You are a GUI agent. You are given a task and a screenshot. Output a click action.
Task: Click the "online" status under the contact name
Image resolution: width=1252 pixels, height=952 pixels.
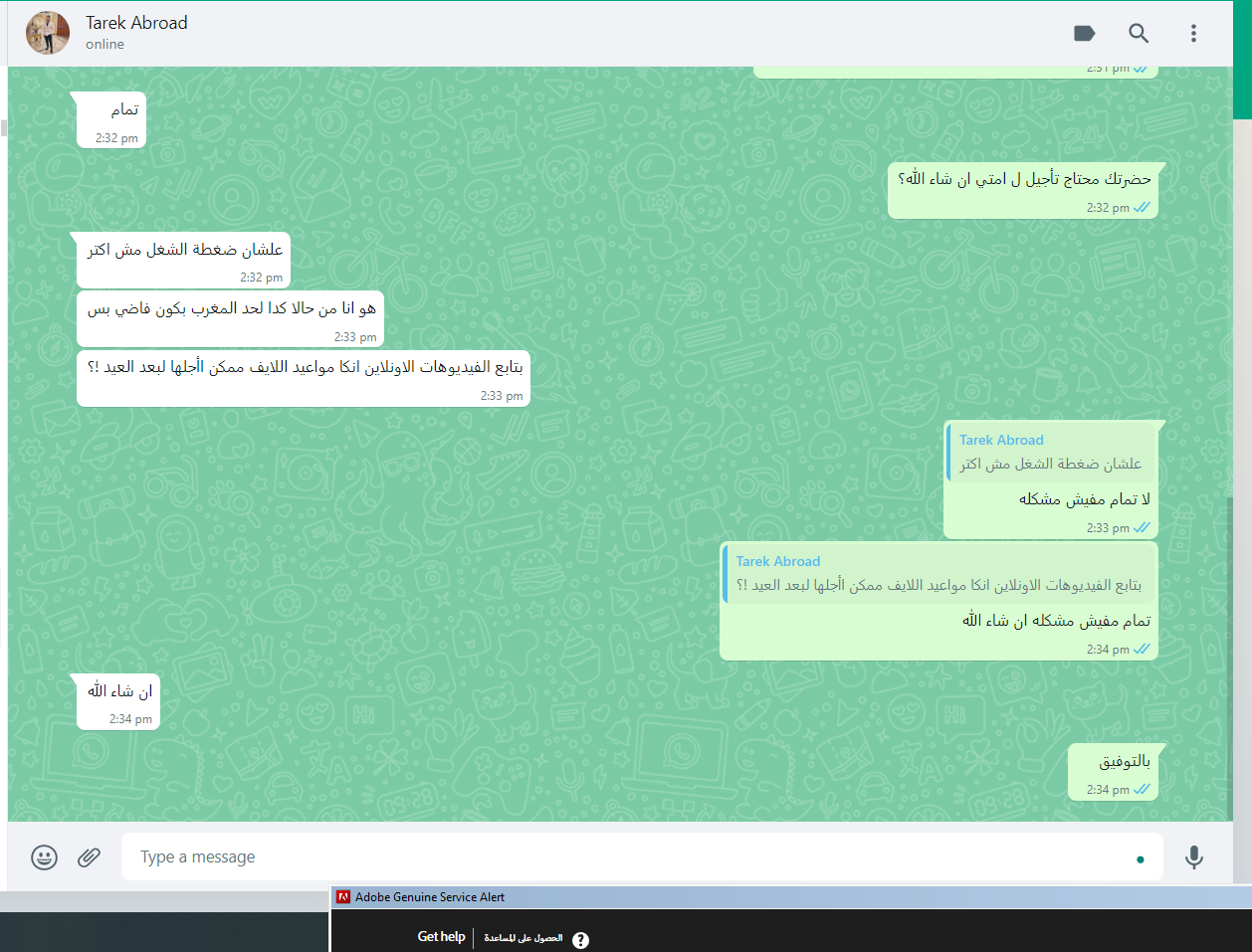(104, 45)
